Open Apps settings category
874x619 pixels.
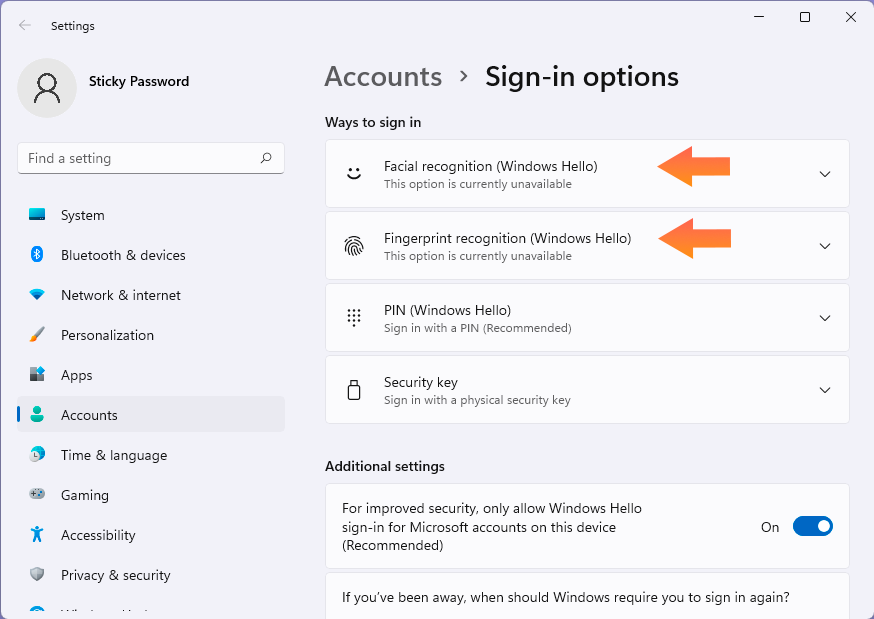click(x=151, y=375)
